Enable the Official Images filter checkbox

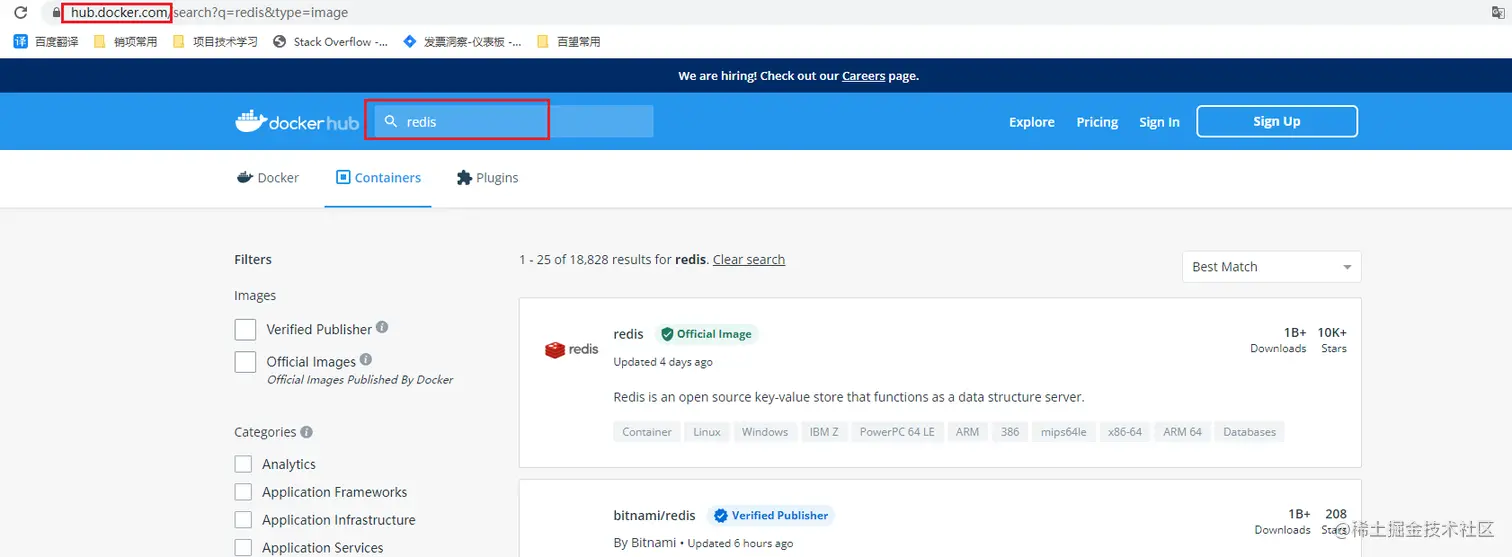tap(245, 362)
